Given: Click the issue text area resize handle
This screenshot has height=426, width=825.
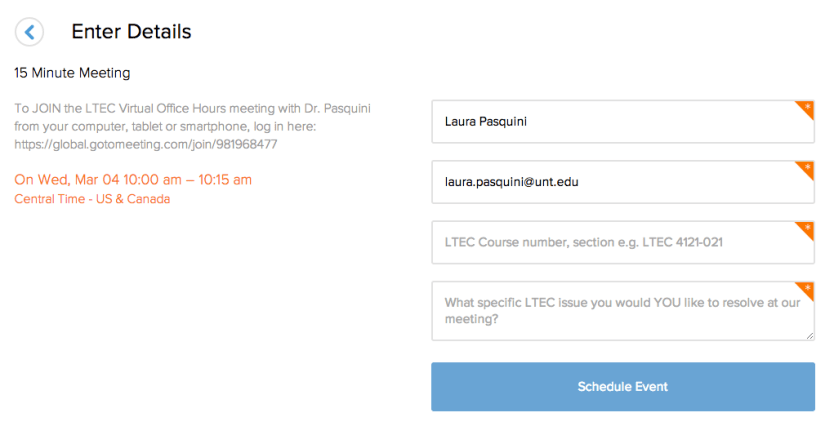Looking at the screenshot, I should pyautogui.click(x=810, y=336).
